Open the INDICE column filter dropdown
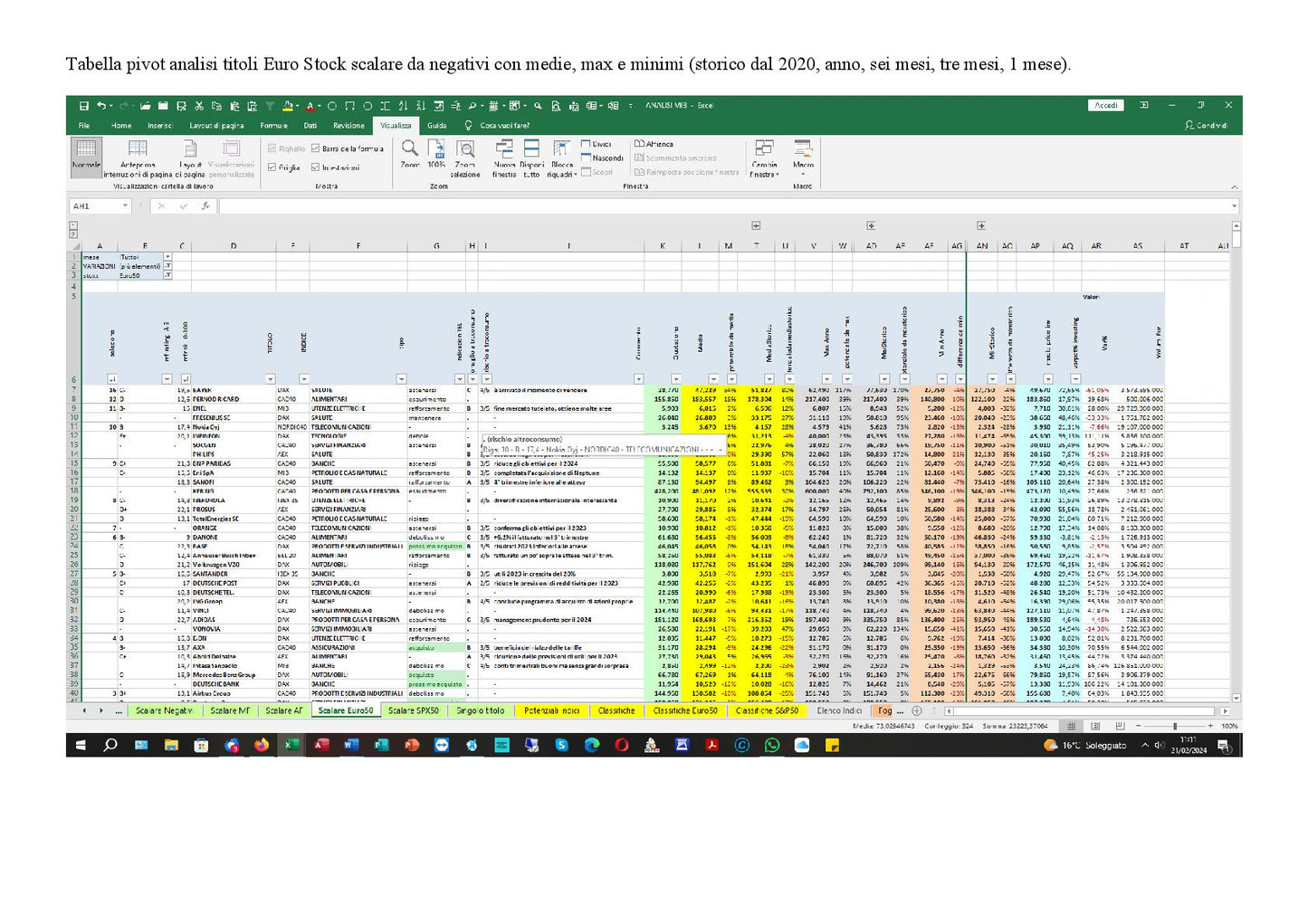Viewport: 1308px width, 924px height. 304,379
